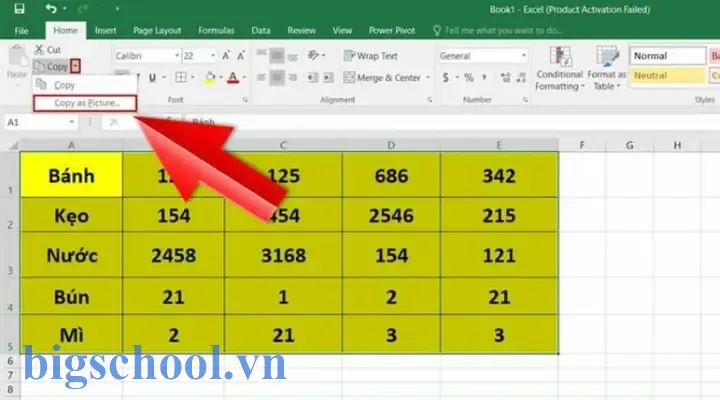Toggle Bottom Align icon
The height and width of the screenshot is (400, 720).
pyautogui.click(x=292, y=56)
